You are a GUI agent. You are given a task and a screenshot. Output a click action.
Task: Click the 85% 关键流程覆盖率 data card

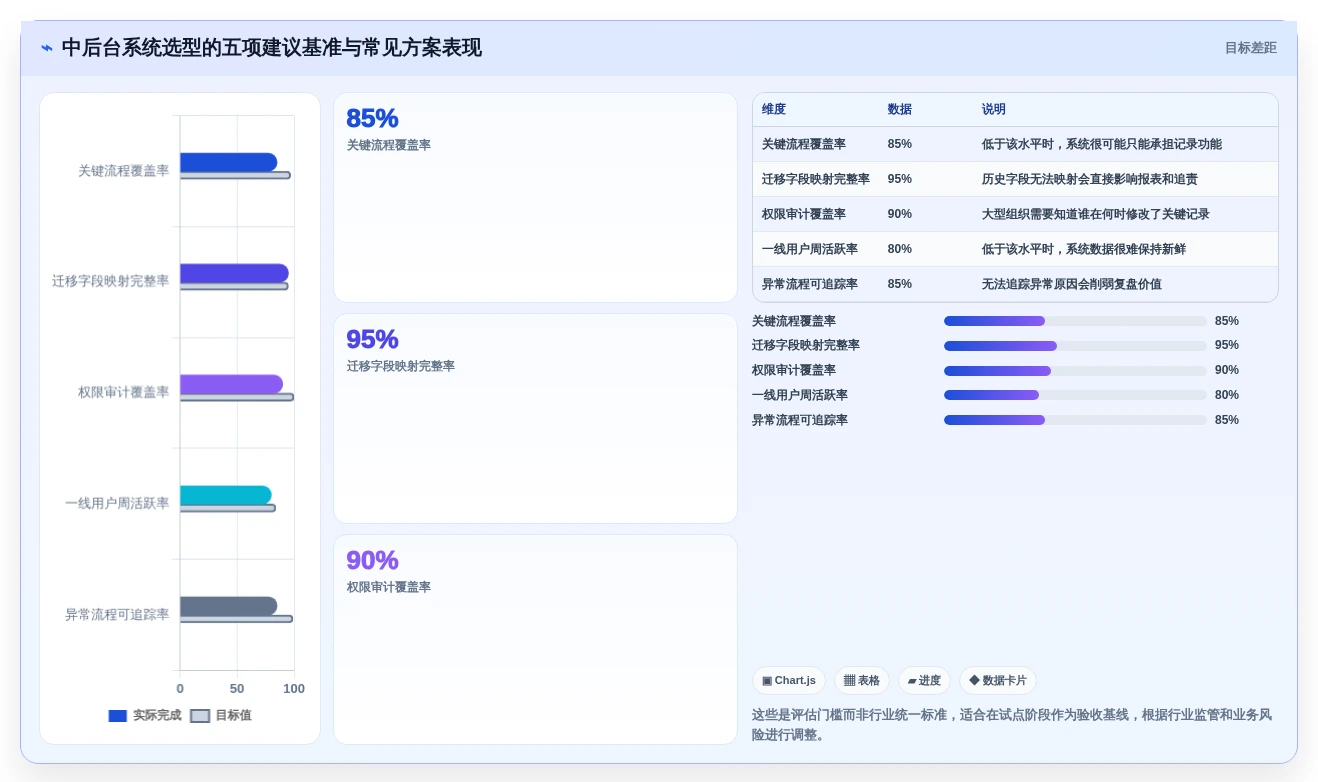click(535, 198)
